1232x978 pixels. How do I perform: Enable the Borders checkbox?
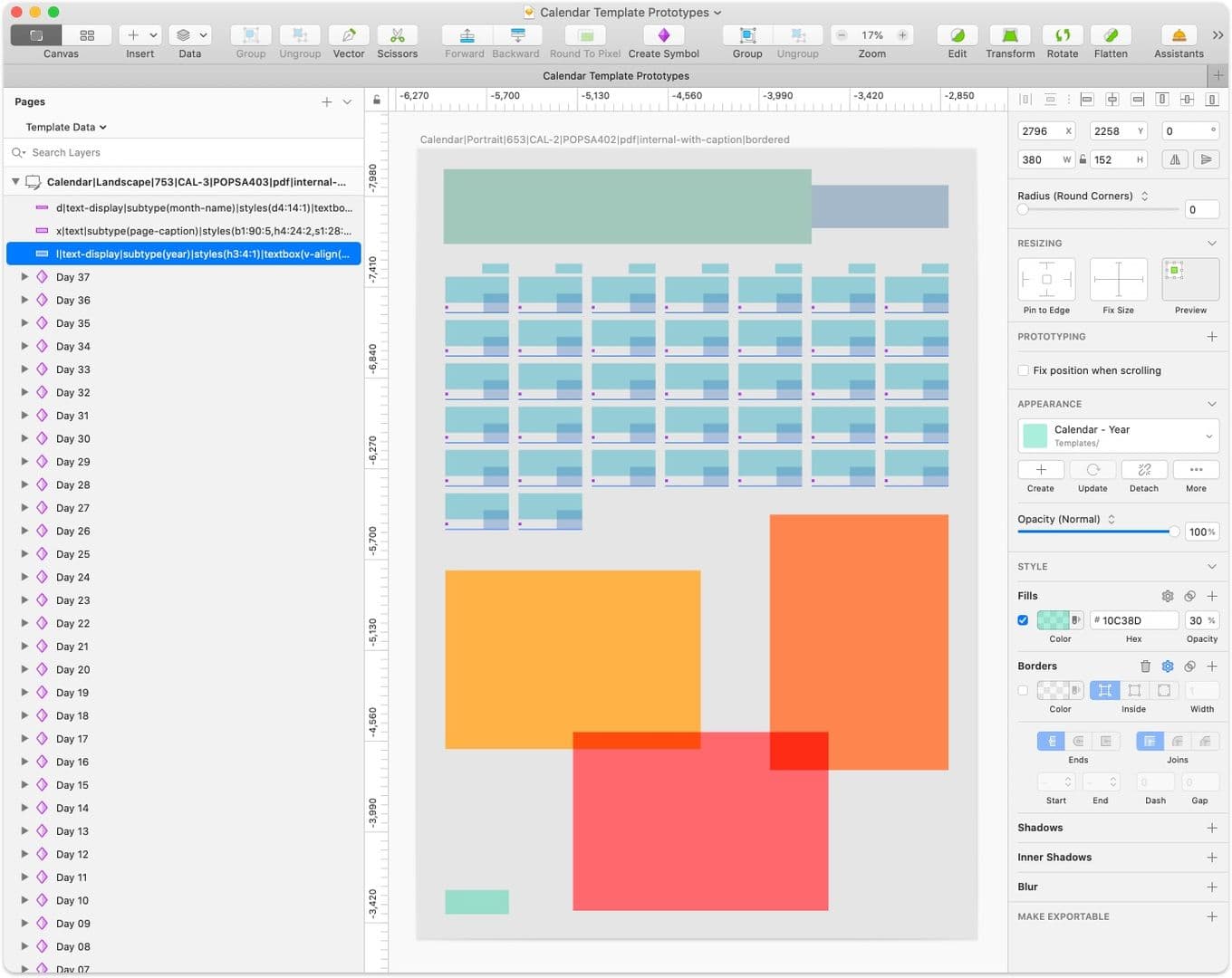tap(1024, 690)
